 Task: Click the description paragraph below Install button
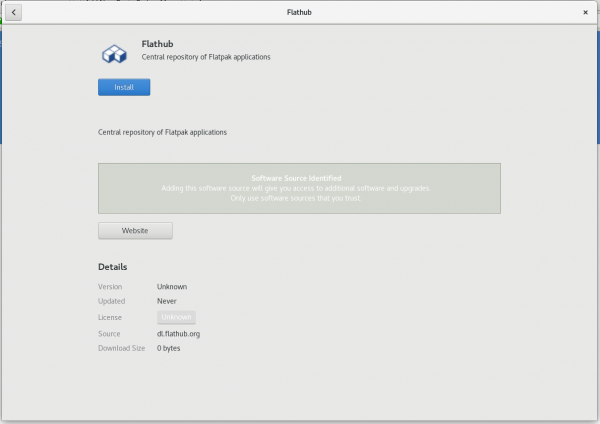(x=162, y=132)
